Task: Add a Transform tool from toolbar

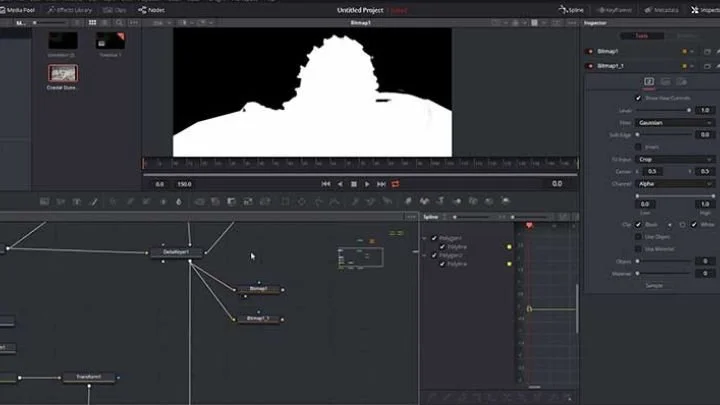Action: [x=265, y=202]
